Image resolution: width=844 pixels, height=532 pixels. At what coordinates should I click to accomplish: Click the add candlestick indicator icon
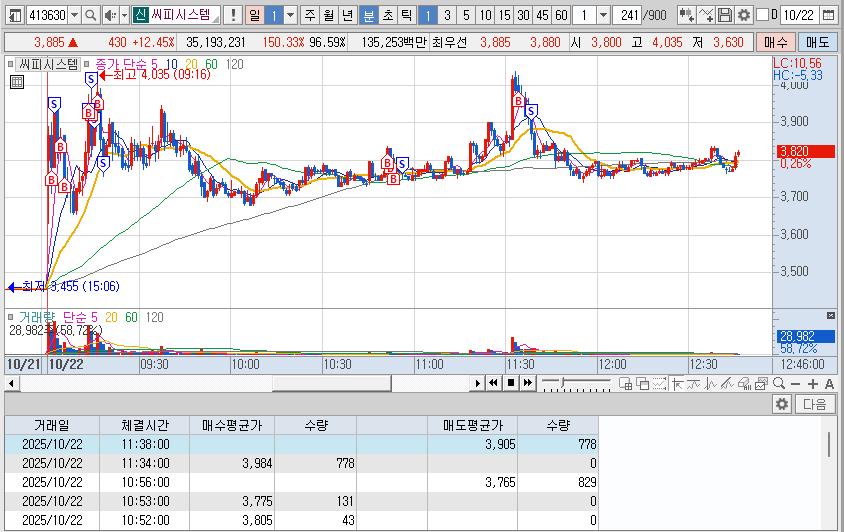pyautogui.click(x=686, y=15)
